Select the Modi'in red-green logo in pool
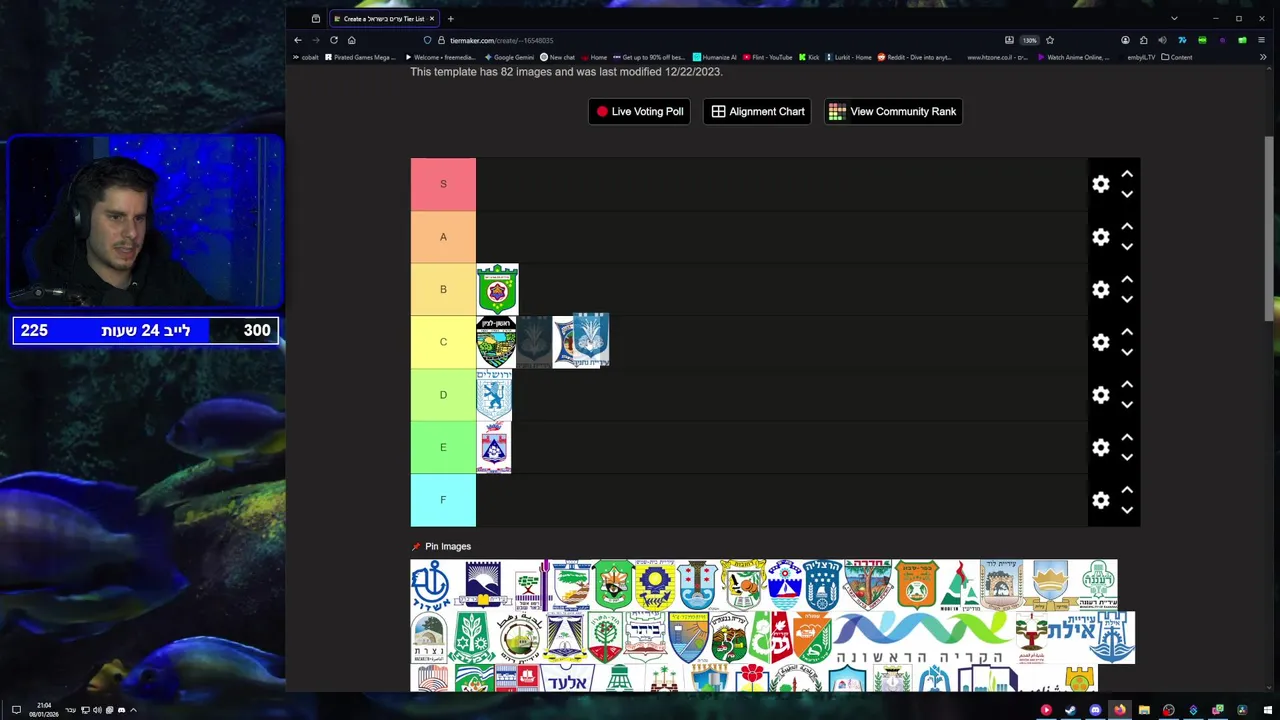This screenshot has width=1280, height=720. [958, 584]
